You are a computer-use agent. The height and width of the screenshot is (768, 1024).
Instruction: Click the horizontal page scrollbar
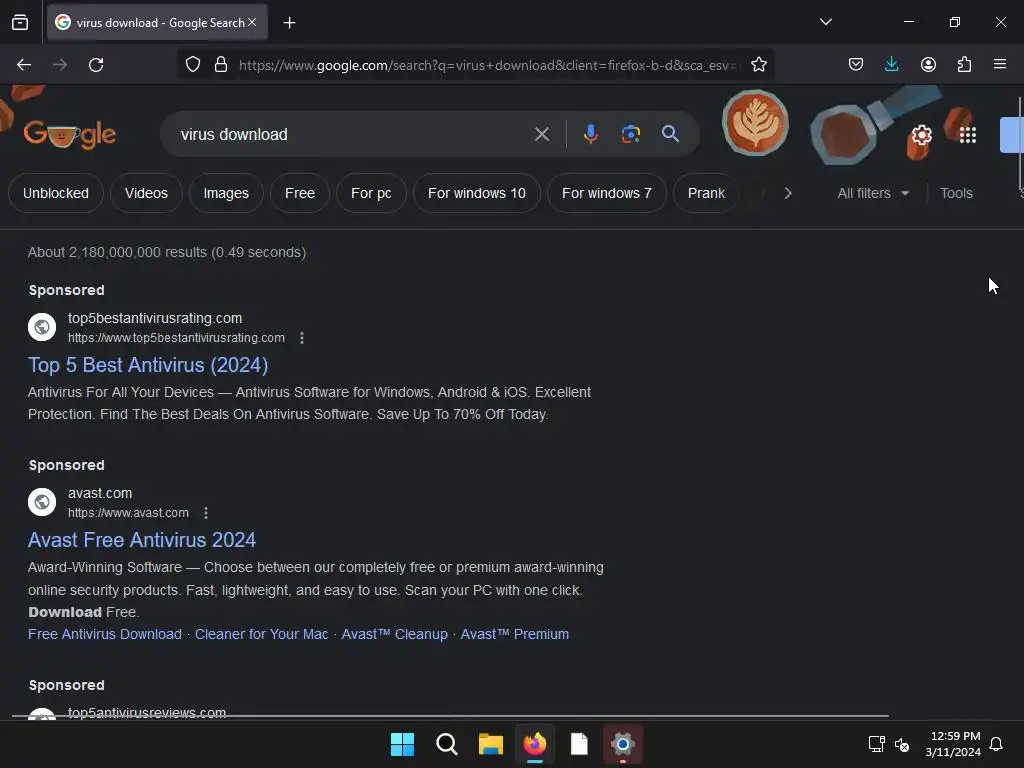coord(451,716)
